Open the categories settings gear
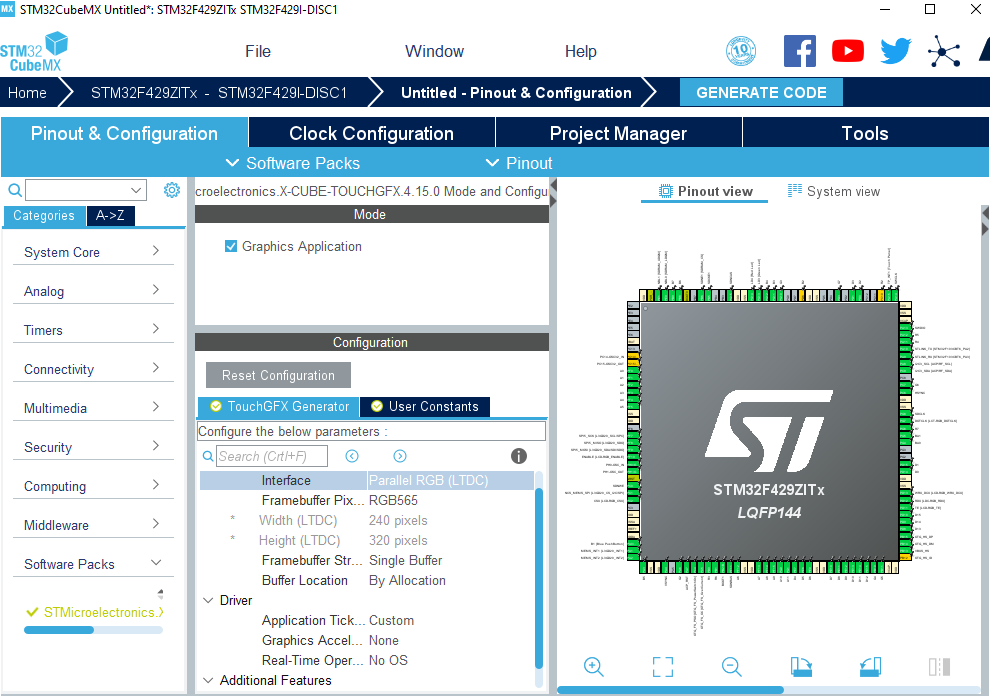 point(172,190)
